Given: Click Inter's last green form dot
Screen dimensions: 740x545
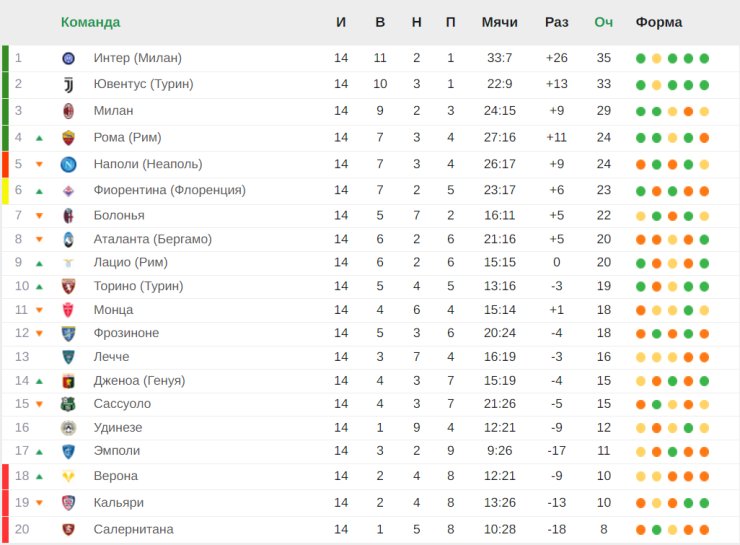Looking at the screenshot, I should (704, 59).
